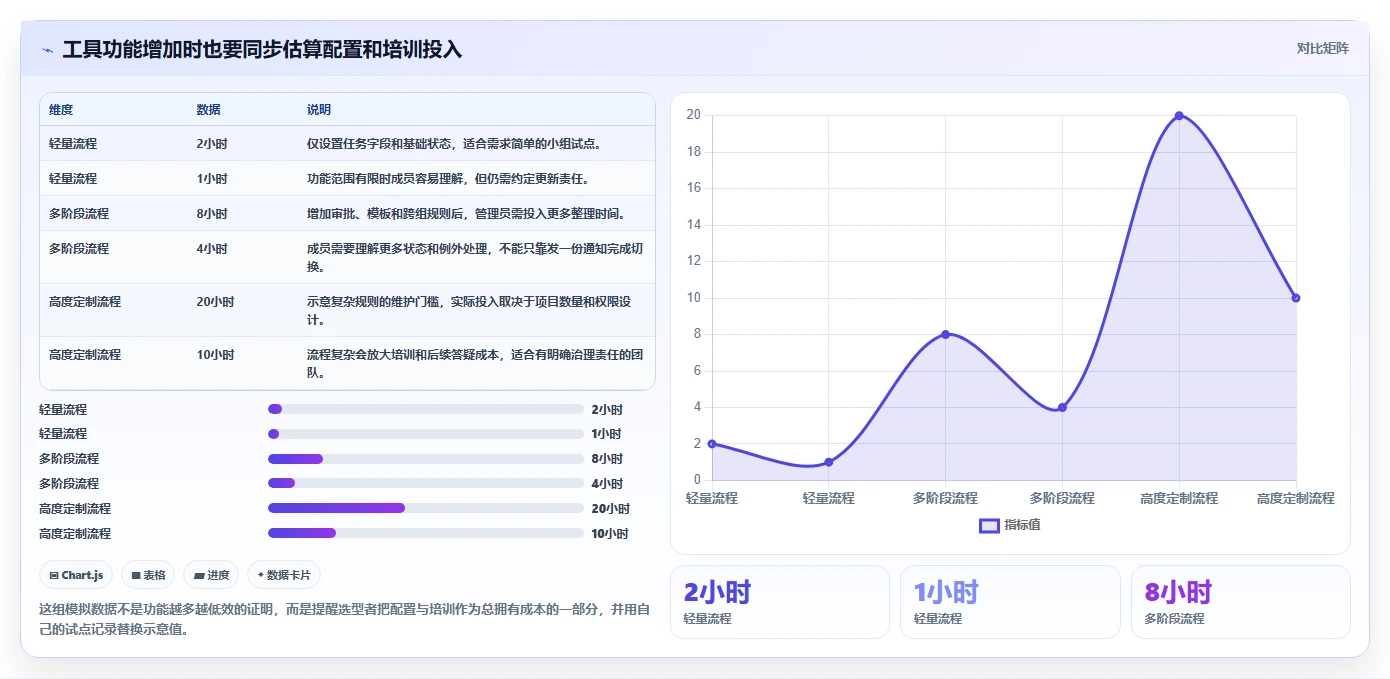Screen dimensions: 1390x679
Task: Click description starting 示意复杂规则的维护门槛
Action: coord(470,311)
